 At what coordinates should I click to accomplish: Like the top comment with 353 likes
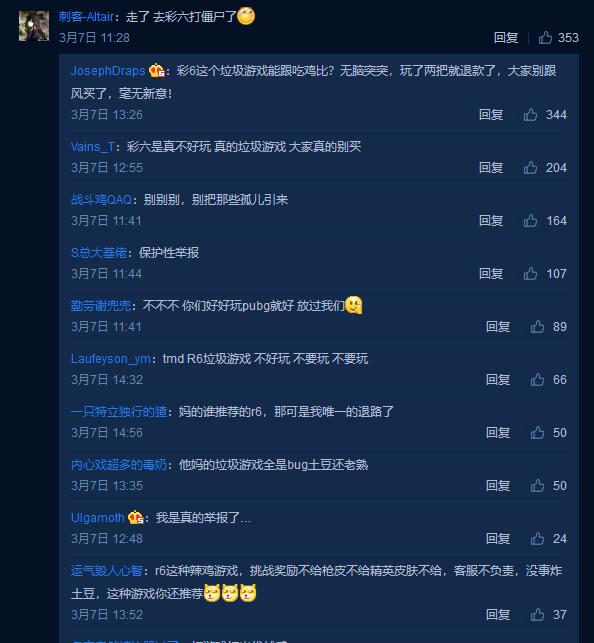click(x=545, y=38)
